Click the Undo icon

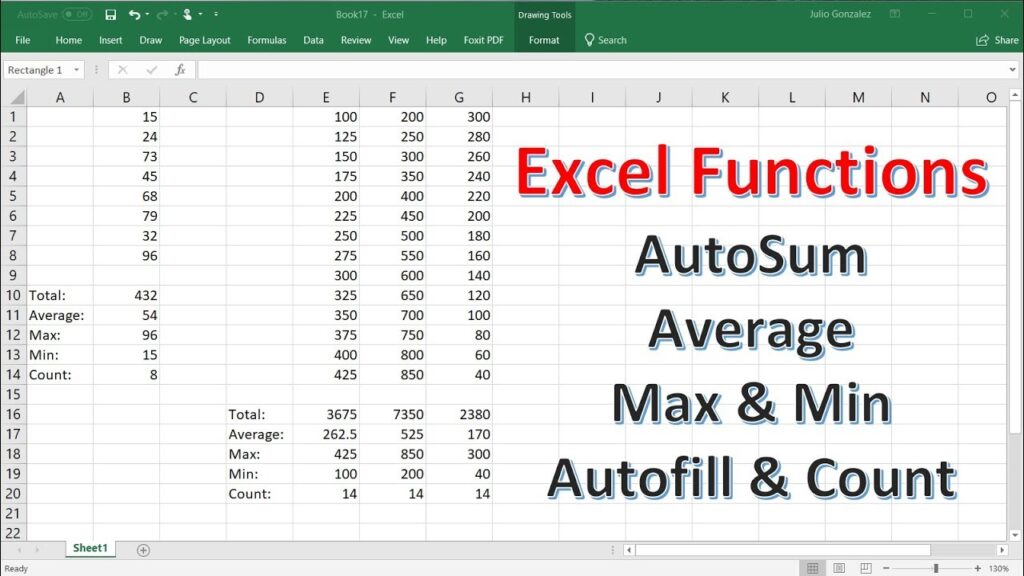(135, 15)
